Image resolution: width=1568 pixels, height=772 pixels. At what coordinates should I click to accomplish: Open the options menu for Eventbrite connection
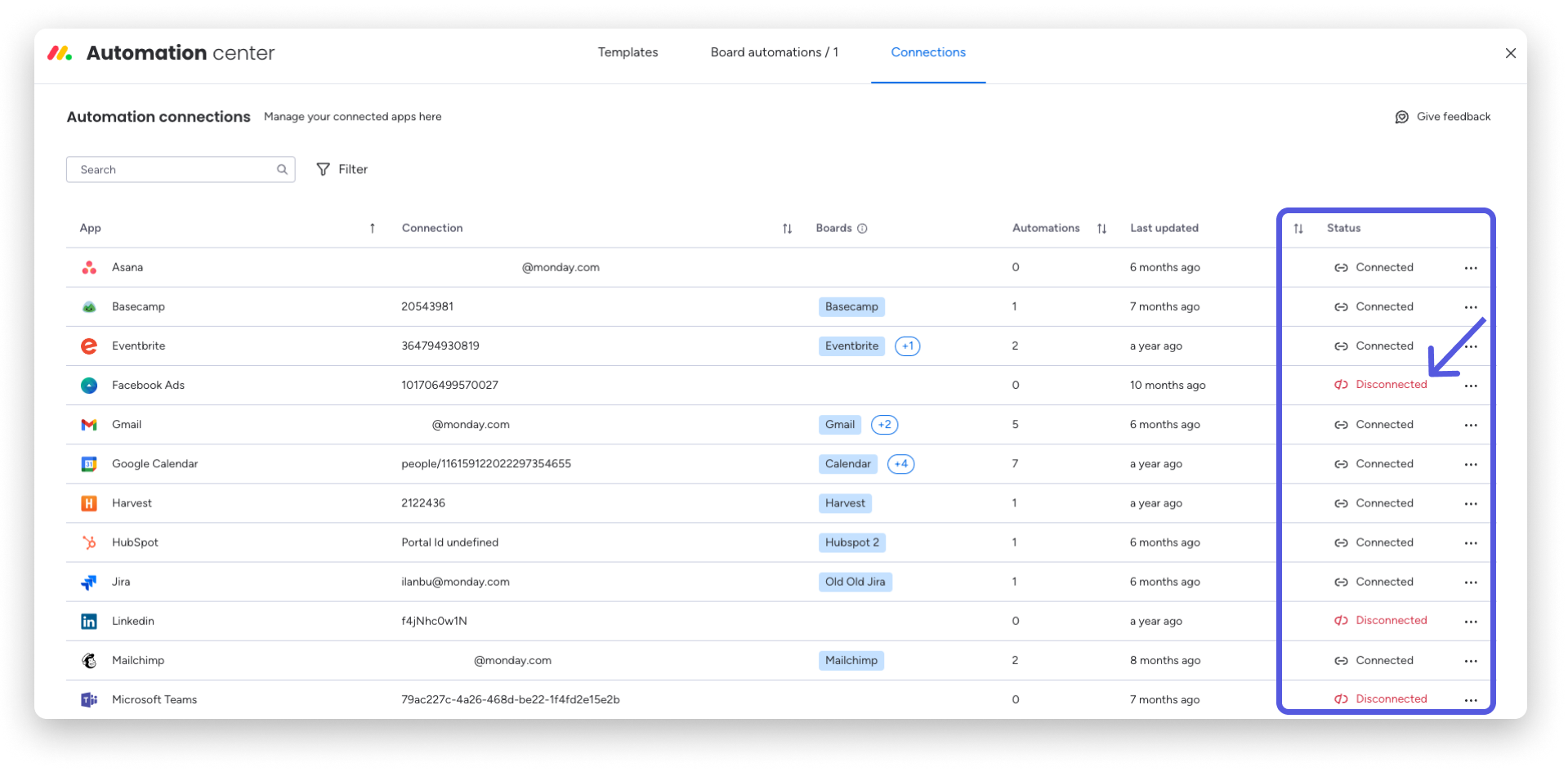1471,346
